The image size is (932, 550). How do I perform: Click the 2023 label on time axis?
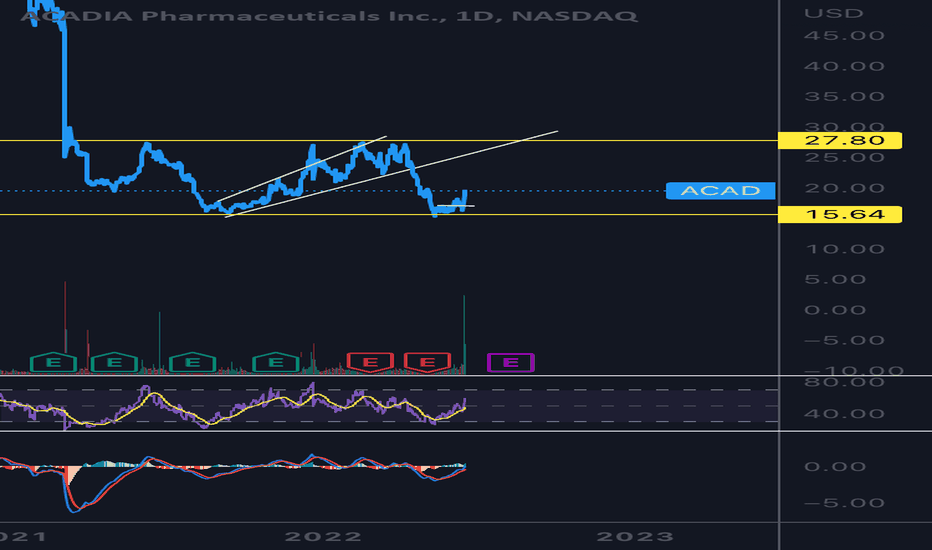coord(635,536)
